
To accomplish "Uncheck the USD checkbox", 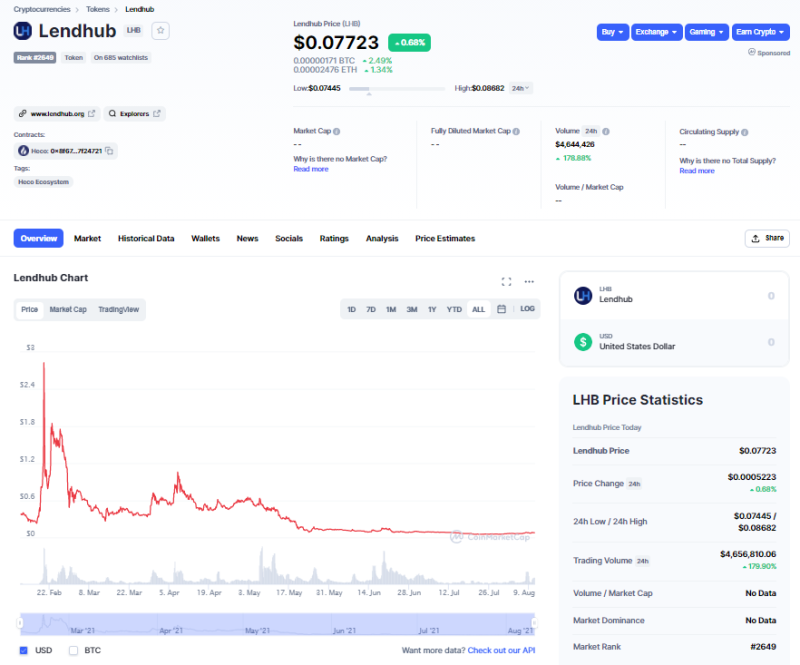I will 24,650.
